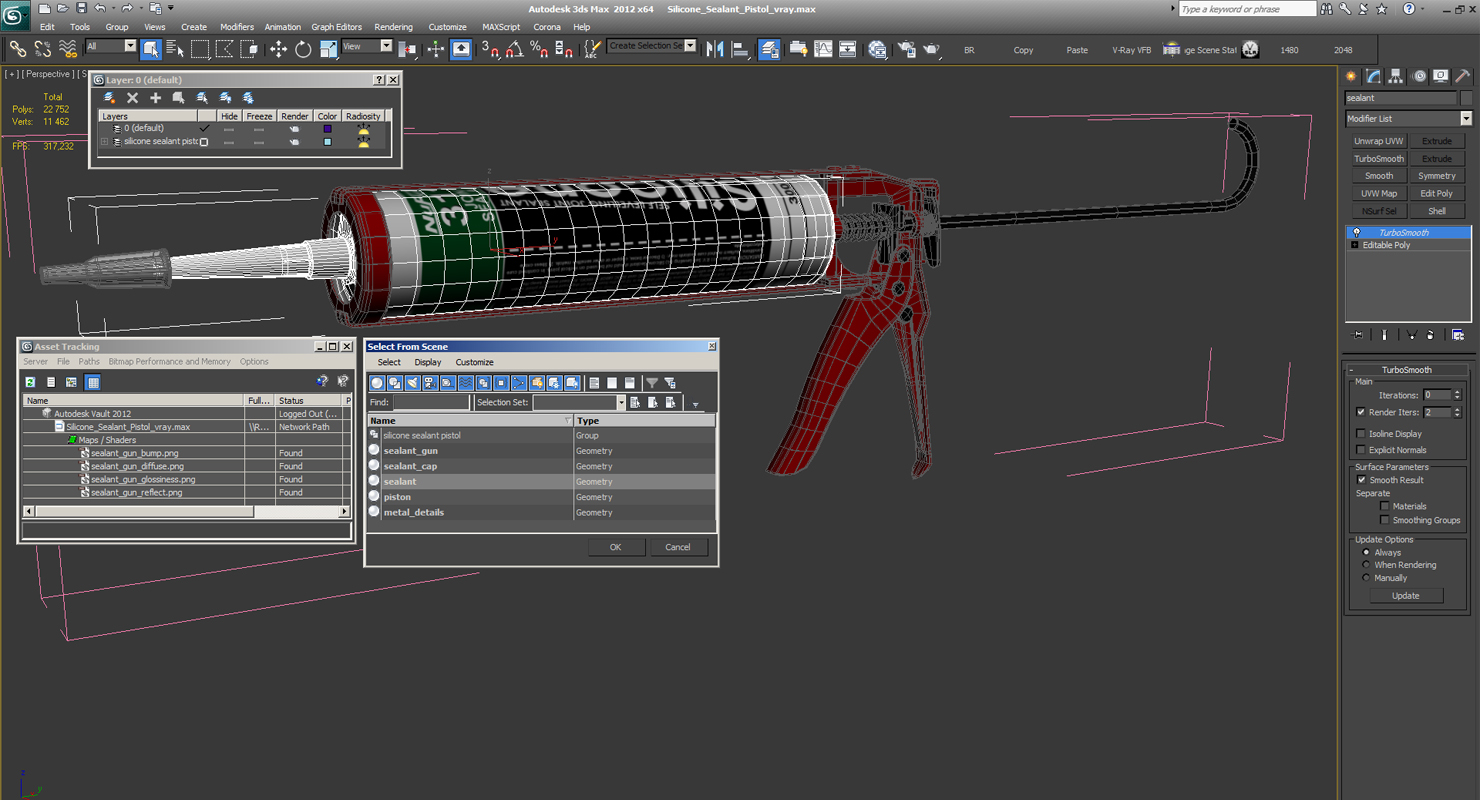Image resolution: width=1480 pixels, height=800 pixels.
Task: Open Paths menu in Asset Tracking
Action: (x=89, y=362)
